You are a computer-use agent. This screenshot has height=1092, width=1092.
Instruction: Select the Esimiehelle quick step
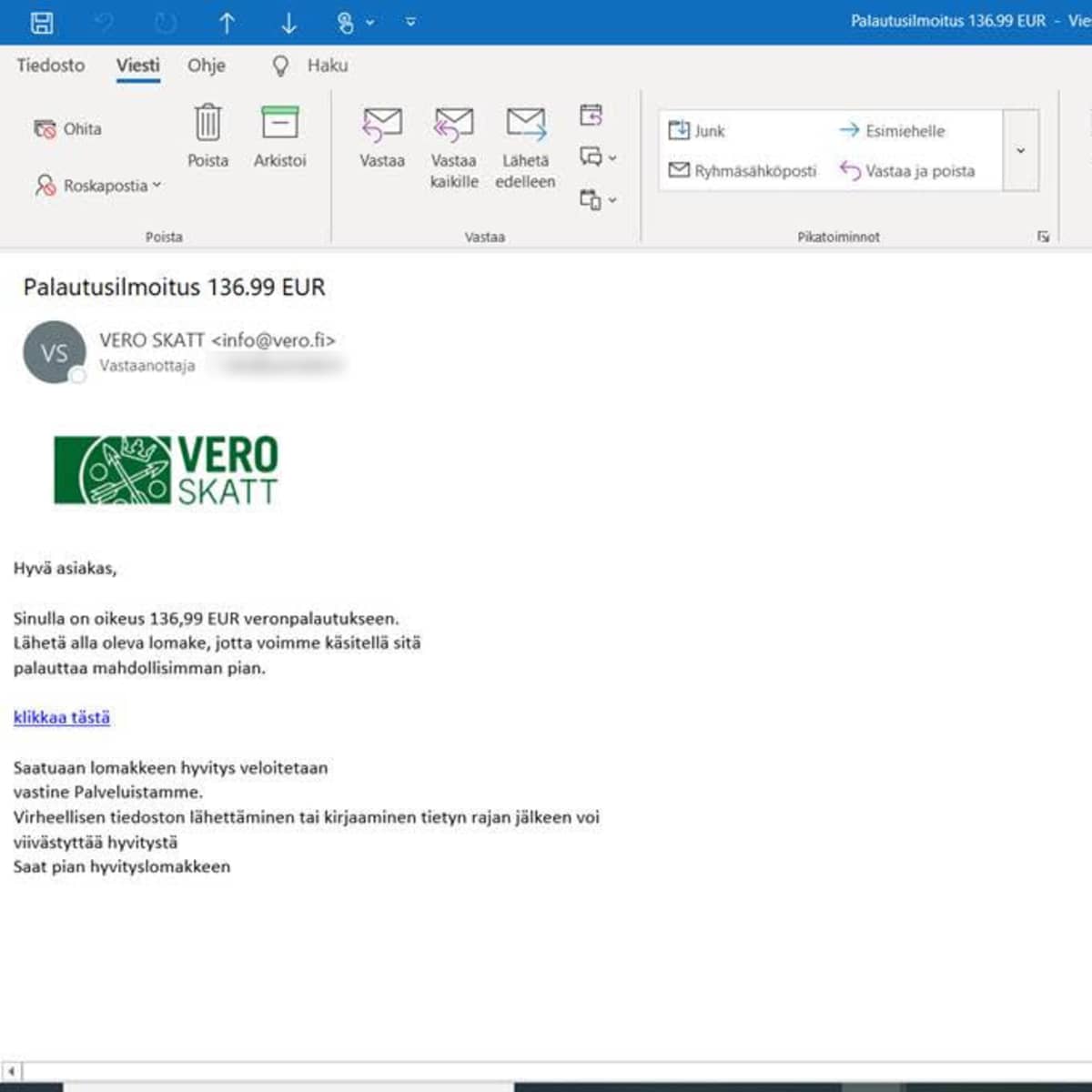click(892, 131)
